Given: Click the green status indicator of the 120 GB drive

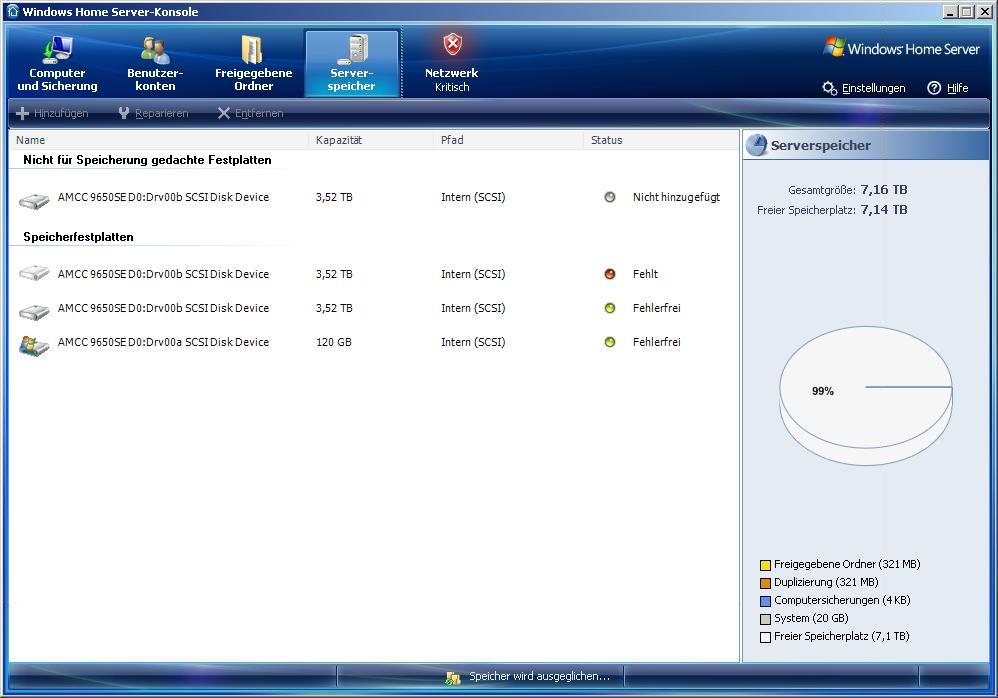Looking at the screenshot, I should (x=610, y=342).
